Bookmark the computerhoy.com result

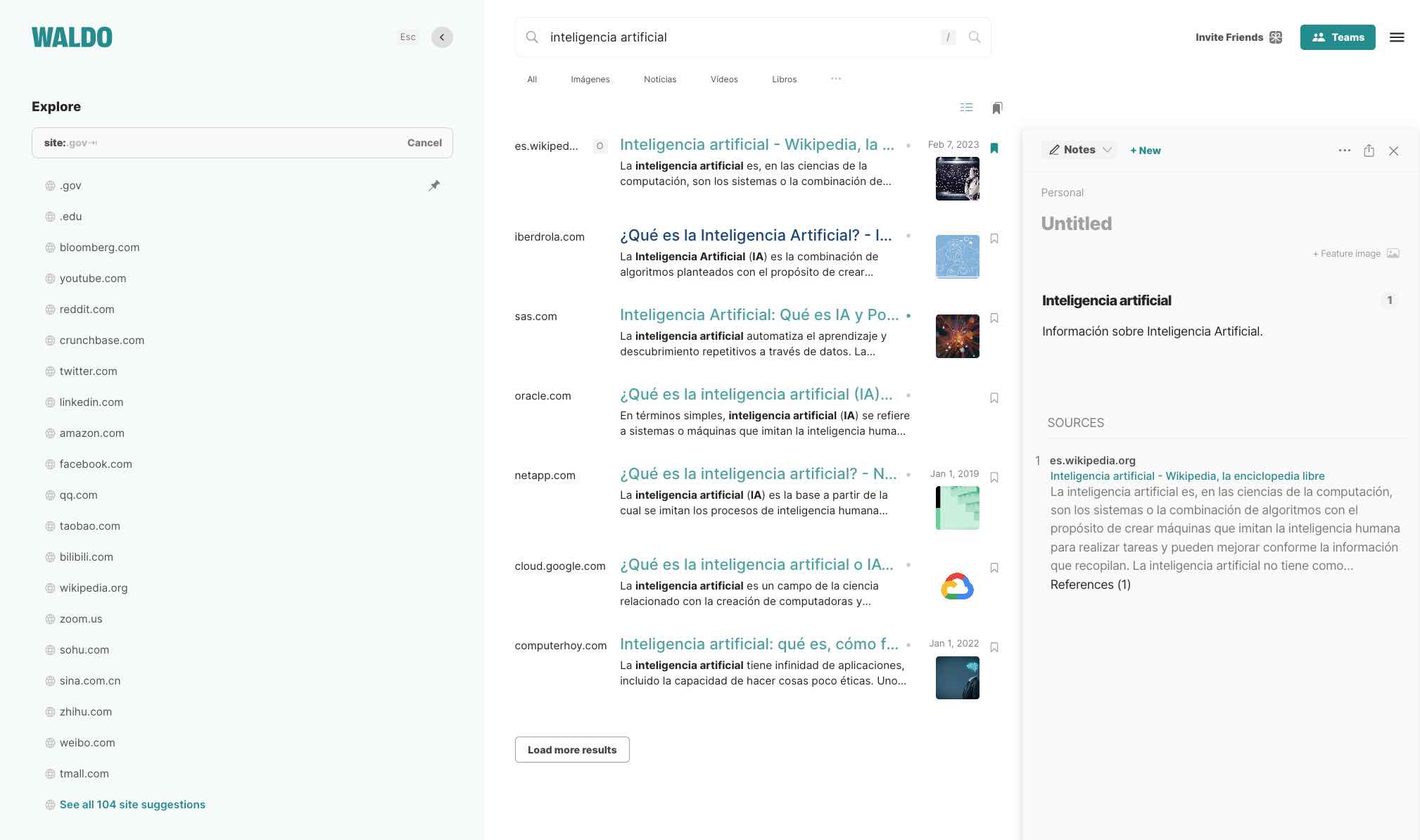994,647
